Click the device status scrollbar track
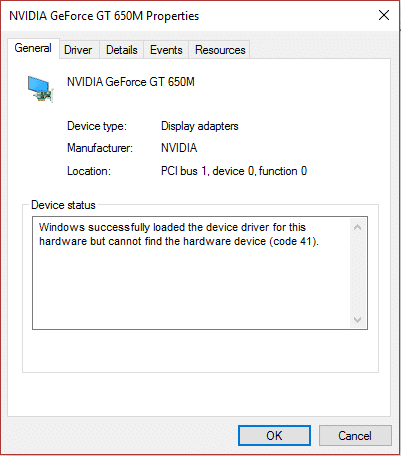The width and height of the screenshot is (401, 456). [358, 273]
